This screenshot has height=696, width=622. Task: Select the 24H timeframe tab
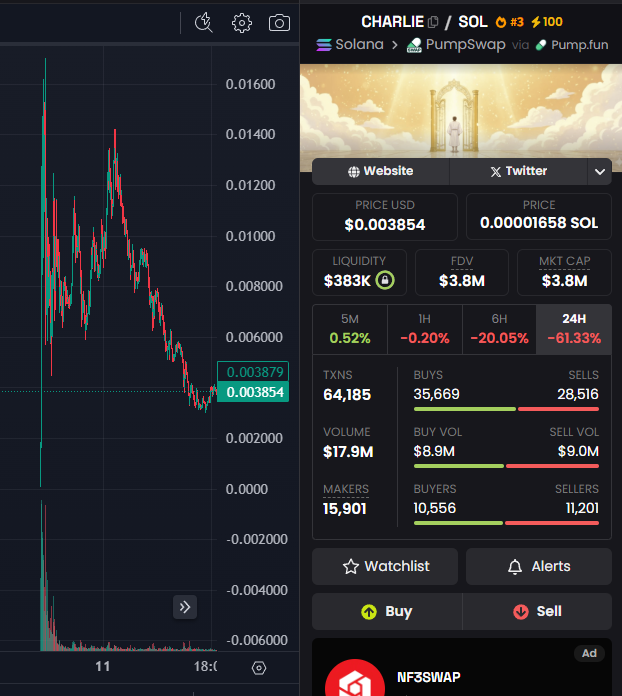574,329
